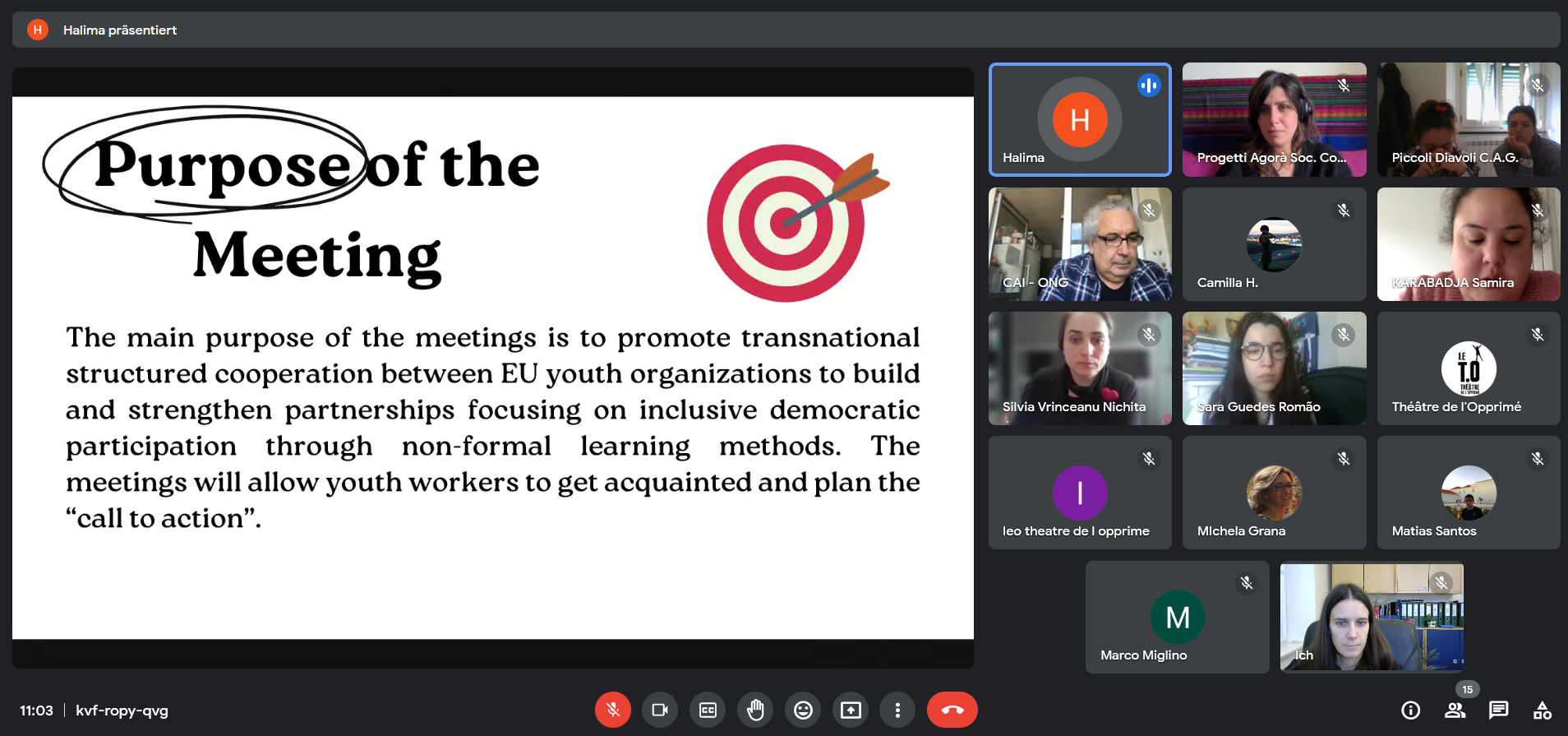Open meeting details info icon

pyautogui.click(x=1410, y=710)
